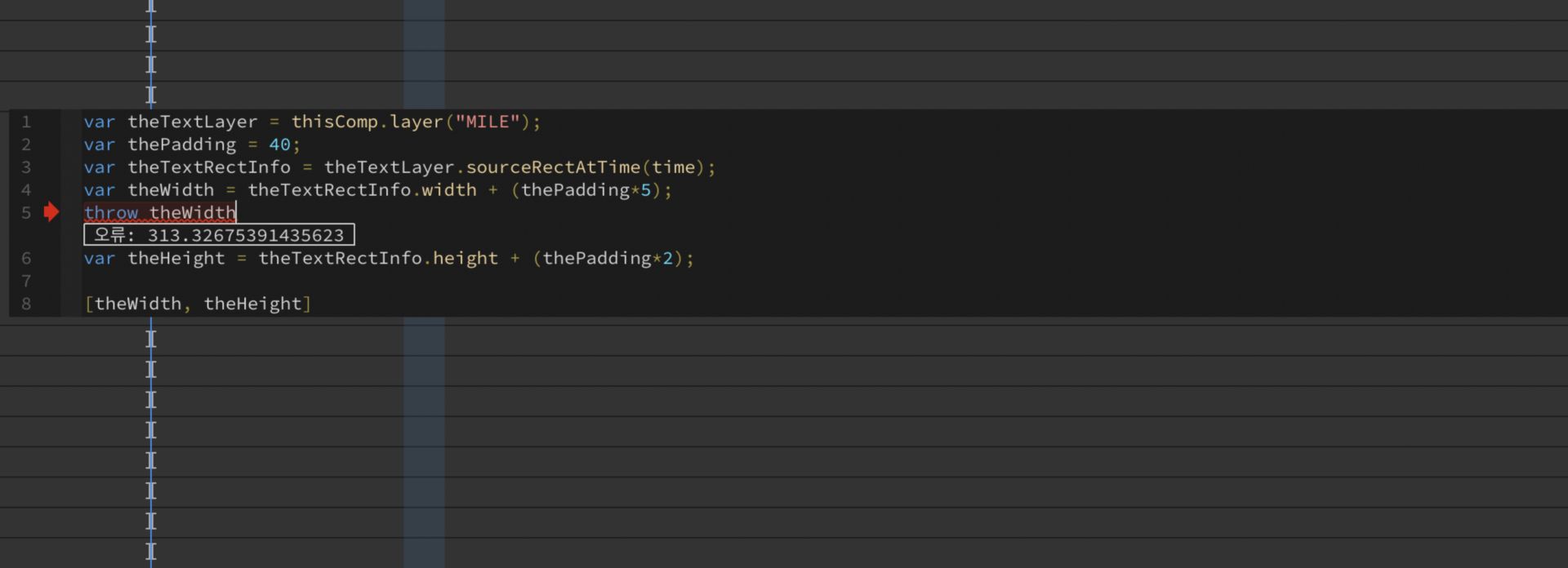This screenshot has height=568, width=1568.
Task: Click line number 3 in the gutter
Action: click(x=26, y=167)
